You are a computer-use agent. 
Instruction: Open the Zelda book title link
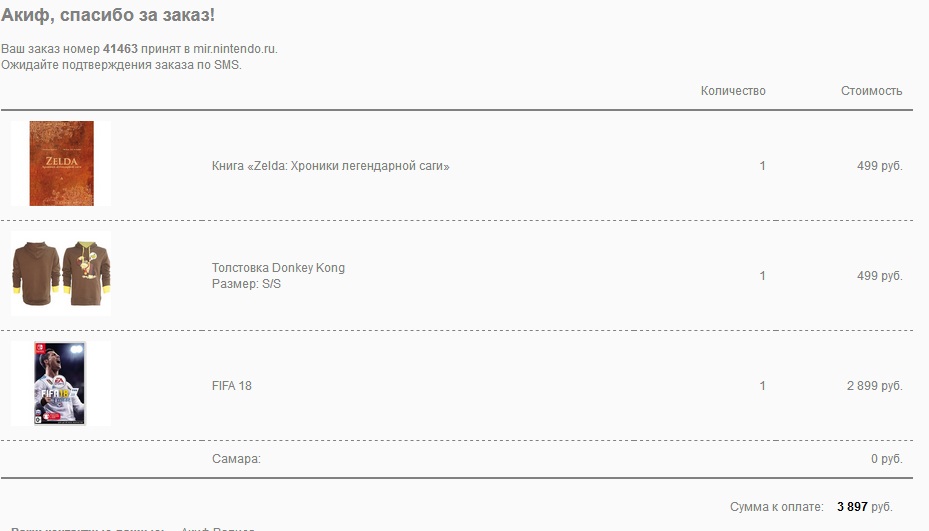point(330,166)
